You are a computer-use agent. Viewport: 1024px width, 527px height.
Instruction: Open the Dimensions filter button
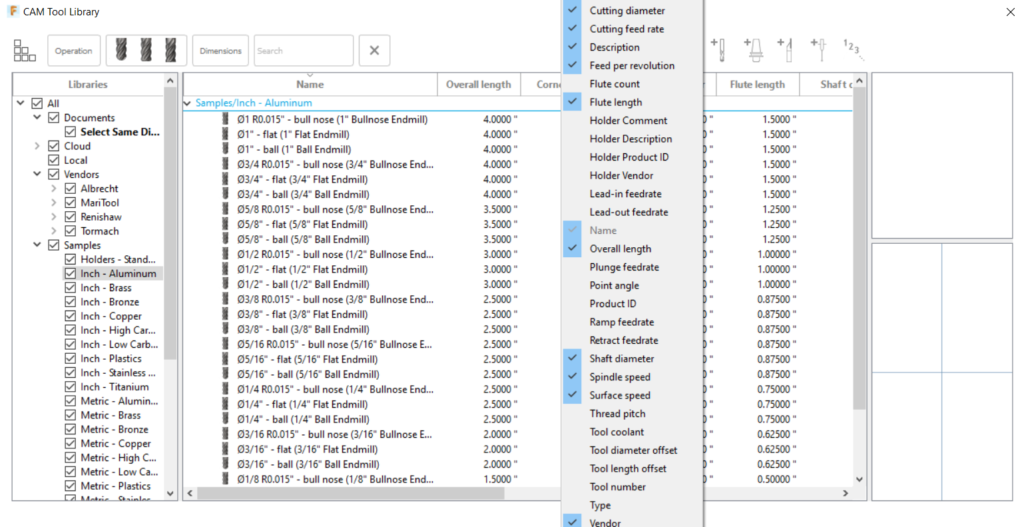(220, 50)
